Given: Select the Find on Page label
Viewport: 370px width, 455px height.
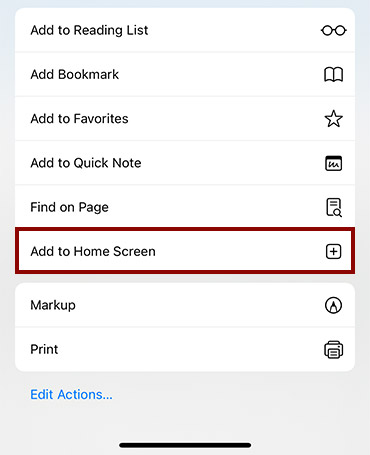Looking at the screenshot, I should pyautogui.click(x=69, y=207).
